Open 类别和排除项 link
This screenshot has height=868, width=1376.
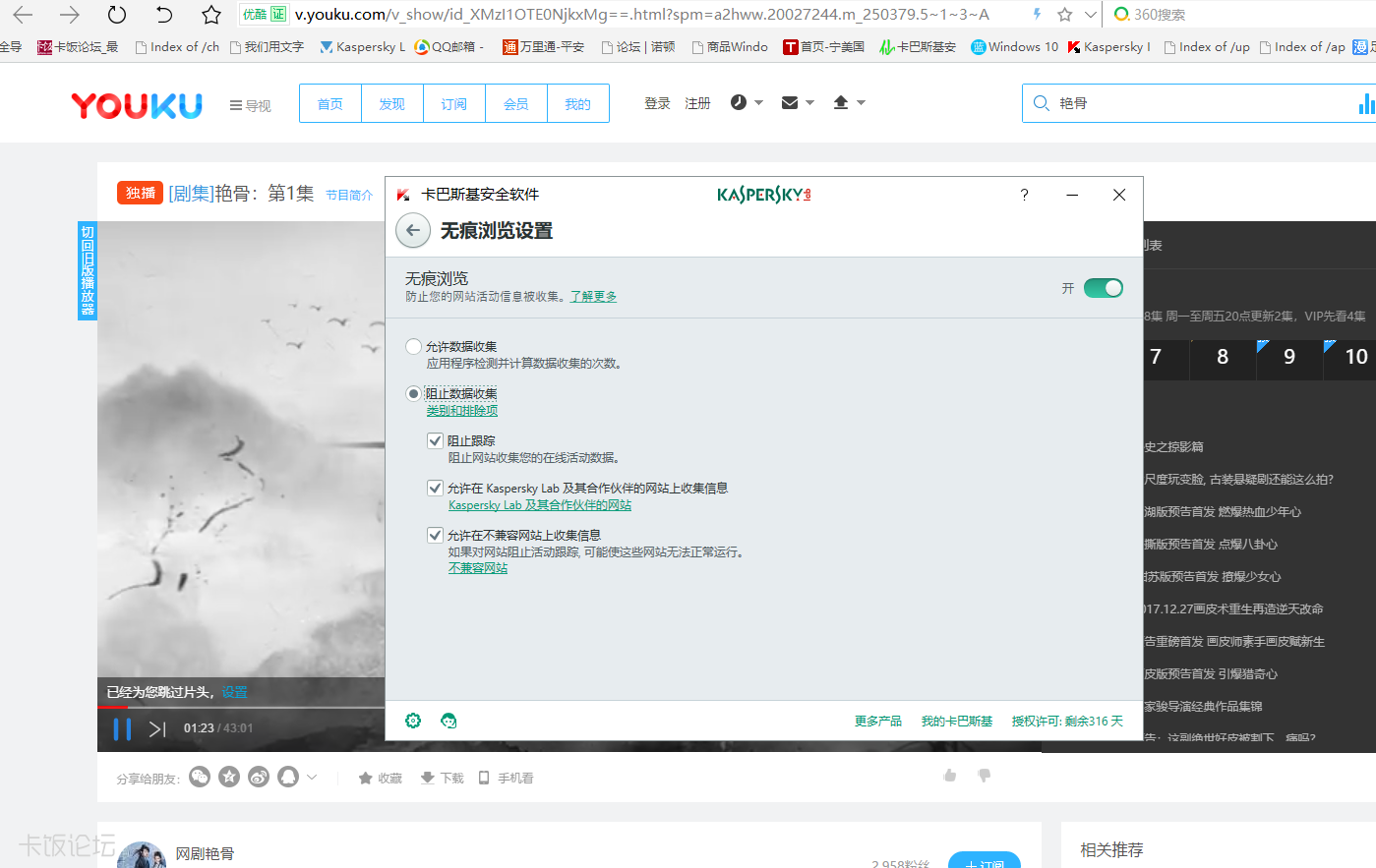[x=462, y=411]
